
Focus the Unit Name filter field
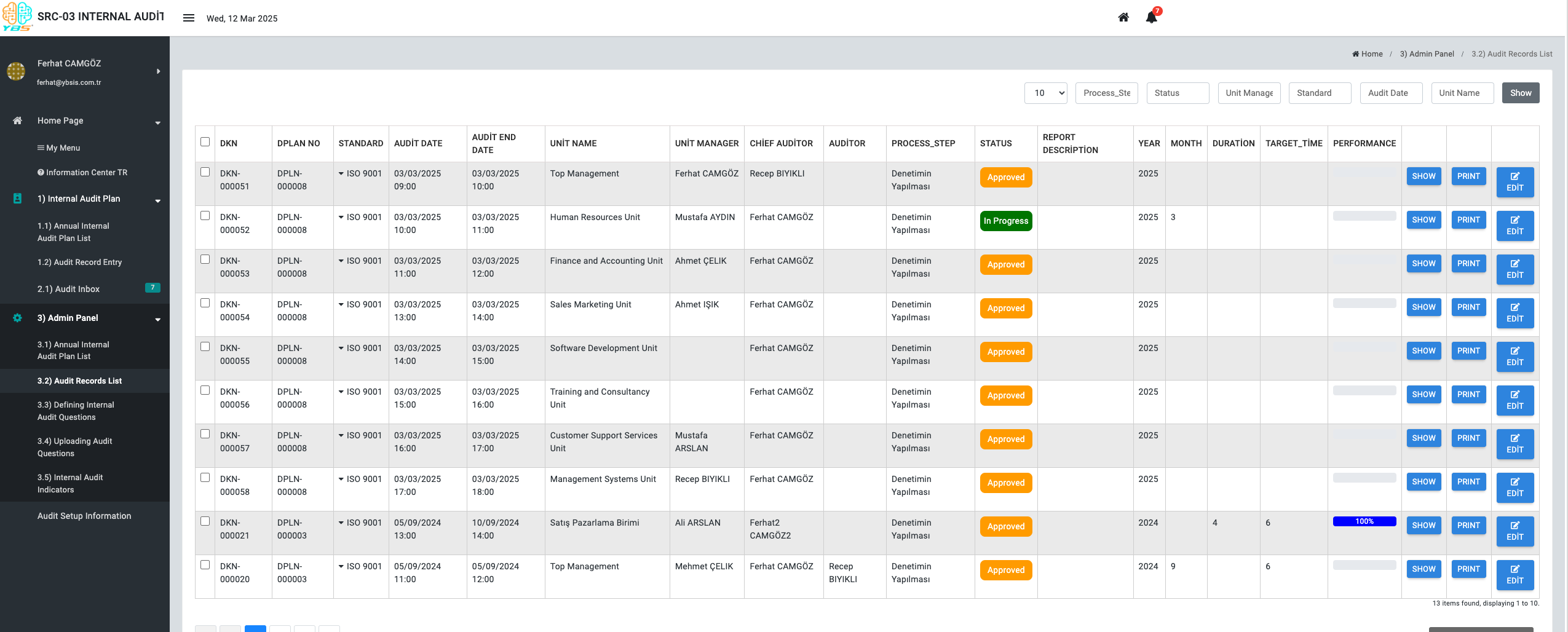coord(1462,93)
